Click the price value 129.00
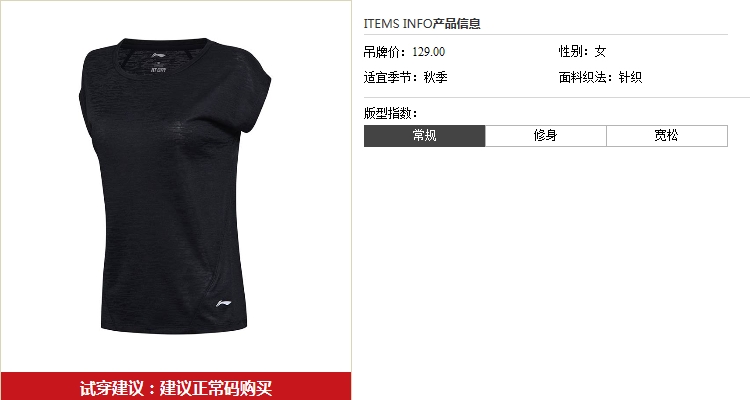This screenshot has height=400, width=750. coord(429,52)
